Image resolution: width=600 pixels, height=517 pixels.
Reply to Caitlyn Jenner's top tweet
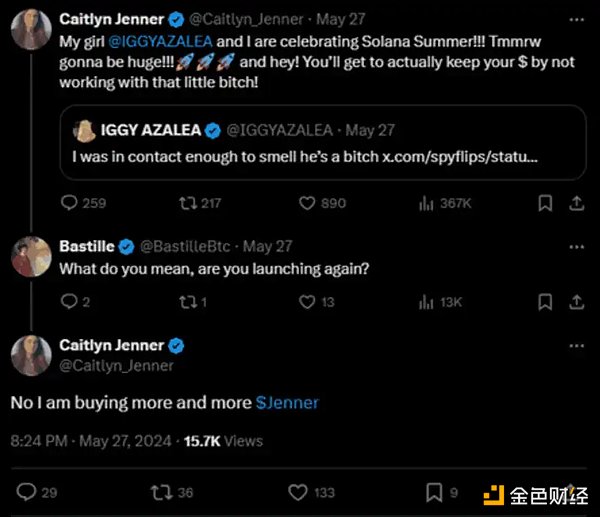(69, 203)
